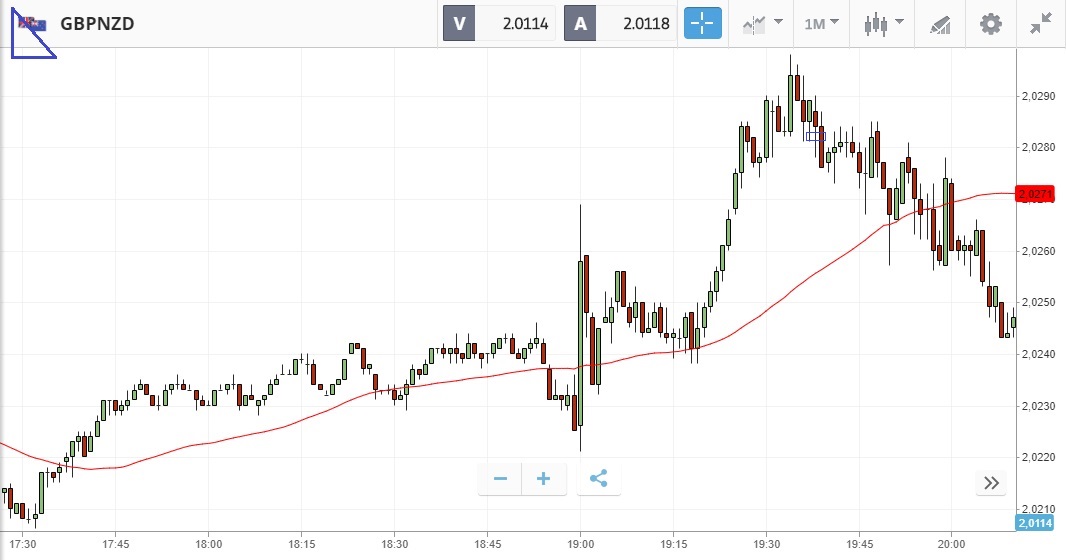1066x560 pixels.
Task: Click the GBPNZD flag icon
Action: (31, 23)
